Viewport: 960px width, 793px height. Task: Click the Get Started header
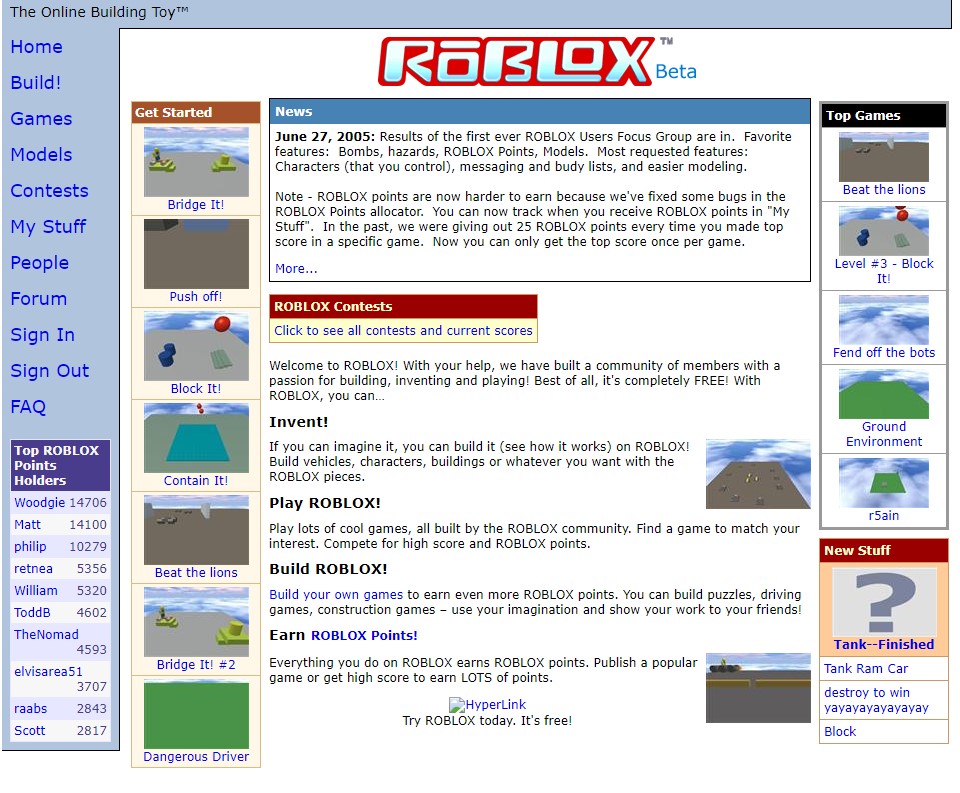click(196, 113)
